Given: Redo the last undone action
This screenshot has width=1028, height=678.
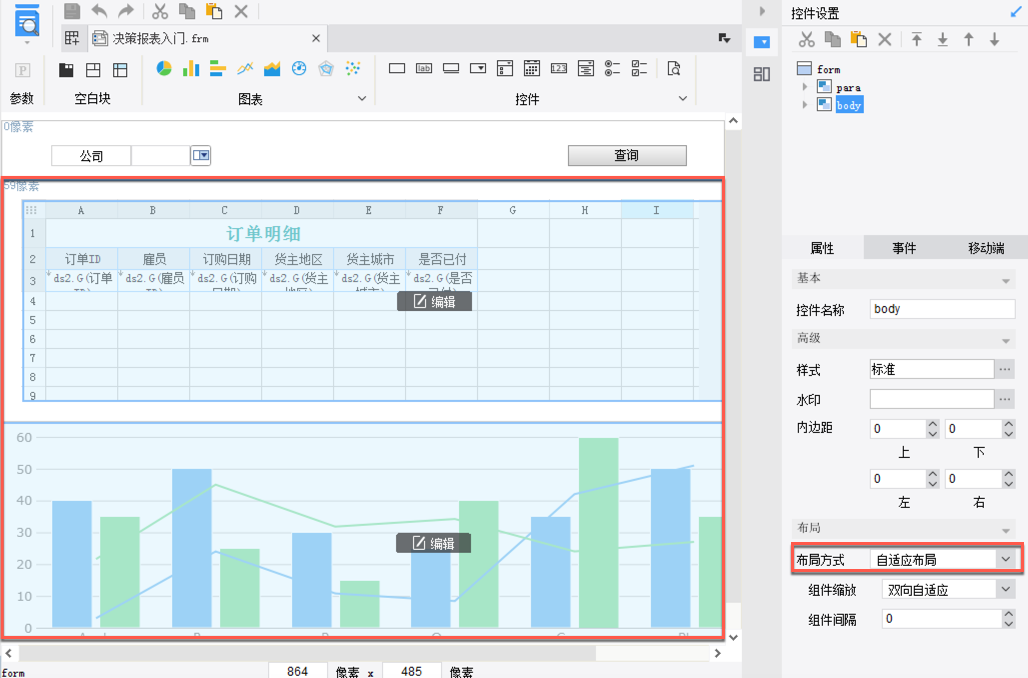Looking at the screenshot, I should point(126,10).
